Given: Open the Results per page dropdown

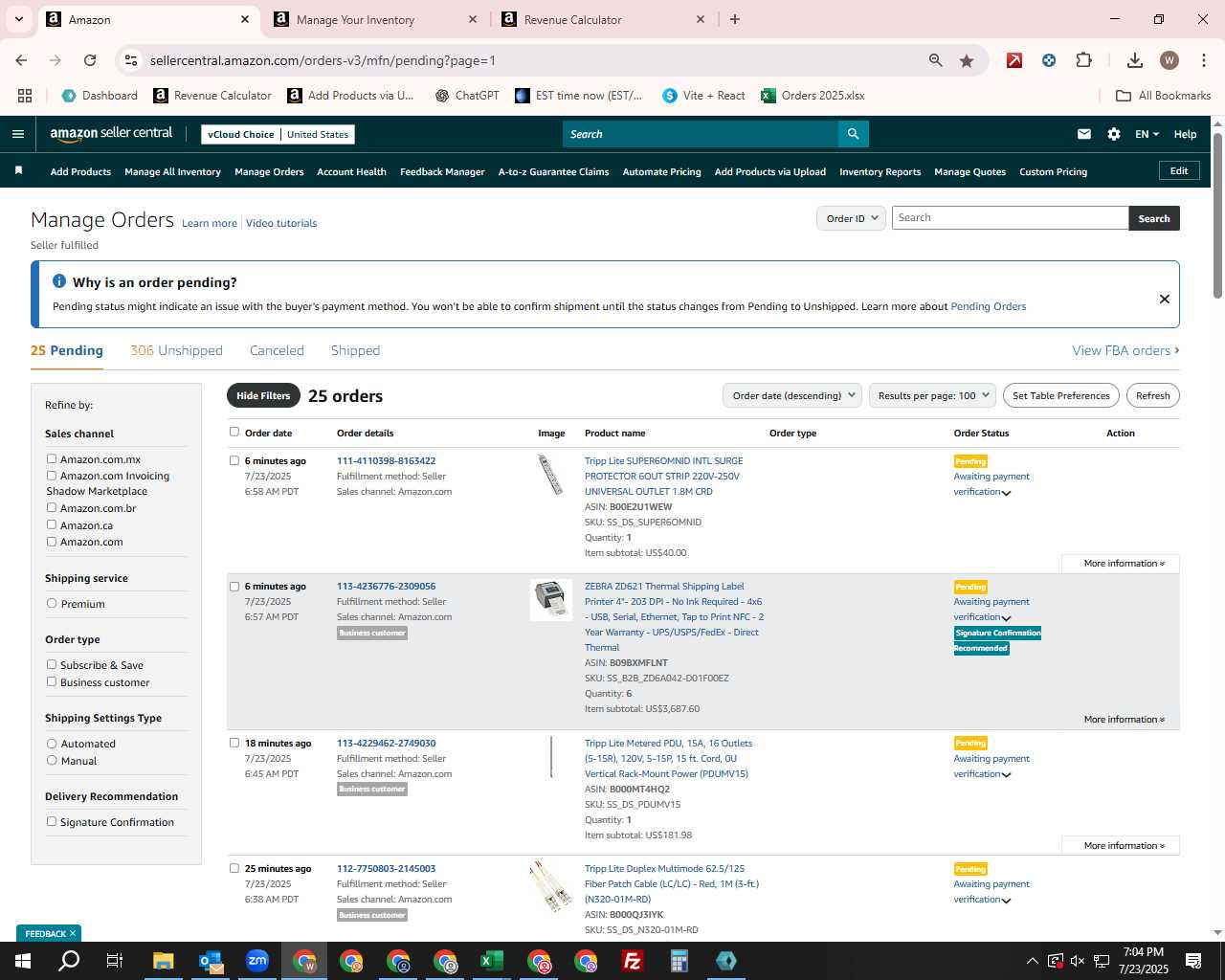Looking at the screenshot, I should tap(933, 395).
